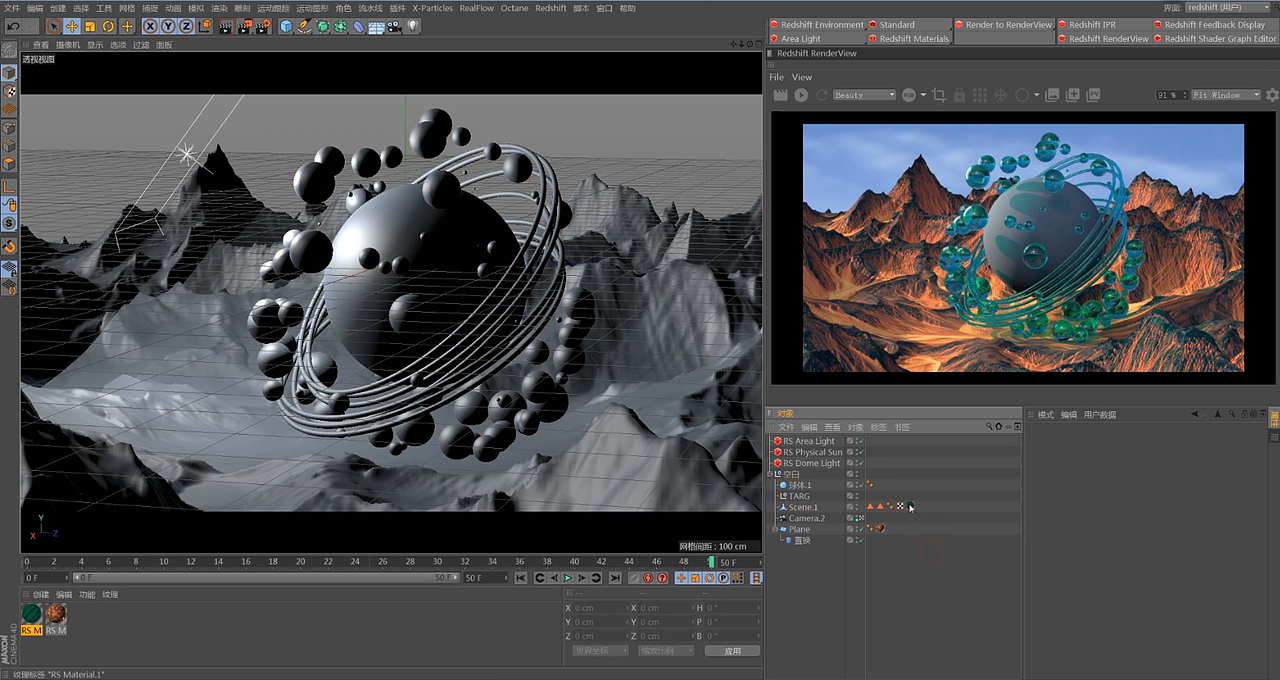The image size is (1280, 680).
Task: Toggle Y axis lock
Action: tap(168, 26)
